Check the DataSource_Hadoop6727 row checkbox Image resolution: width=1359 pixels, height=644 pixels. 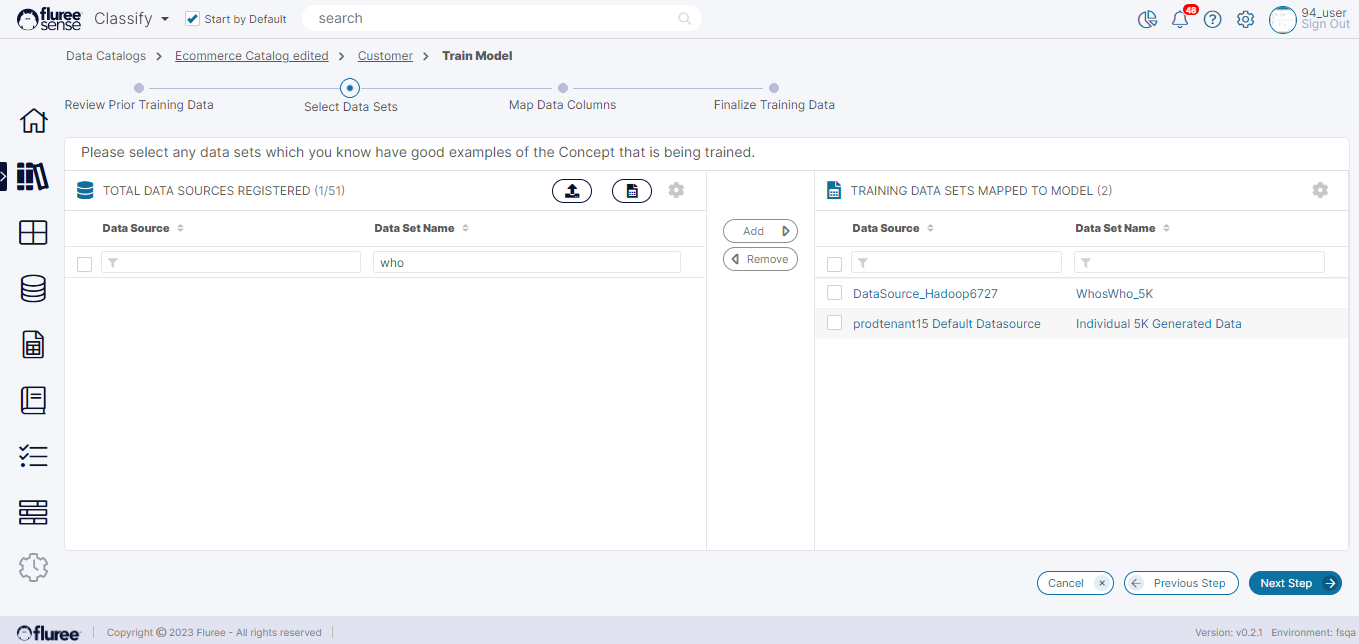click(x=834, y=293)
